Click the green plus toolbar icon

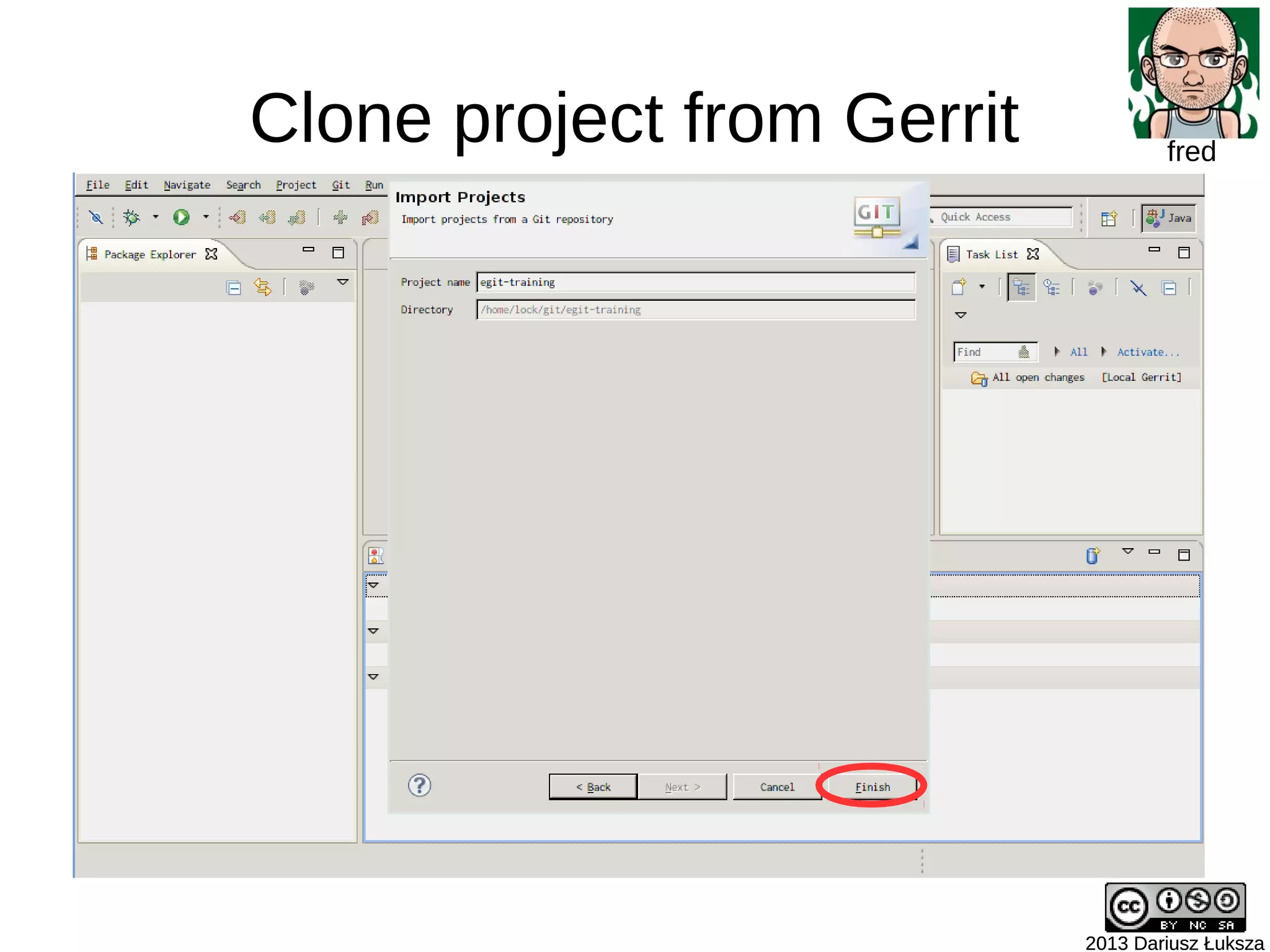pyautogui.click(x=340, y=217)
